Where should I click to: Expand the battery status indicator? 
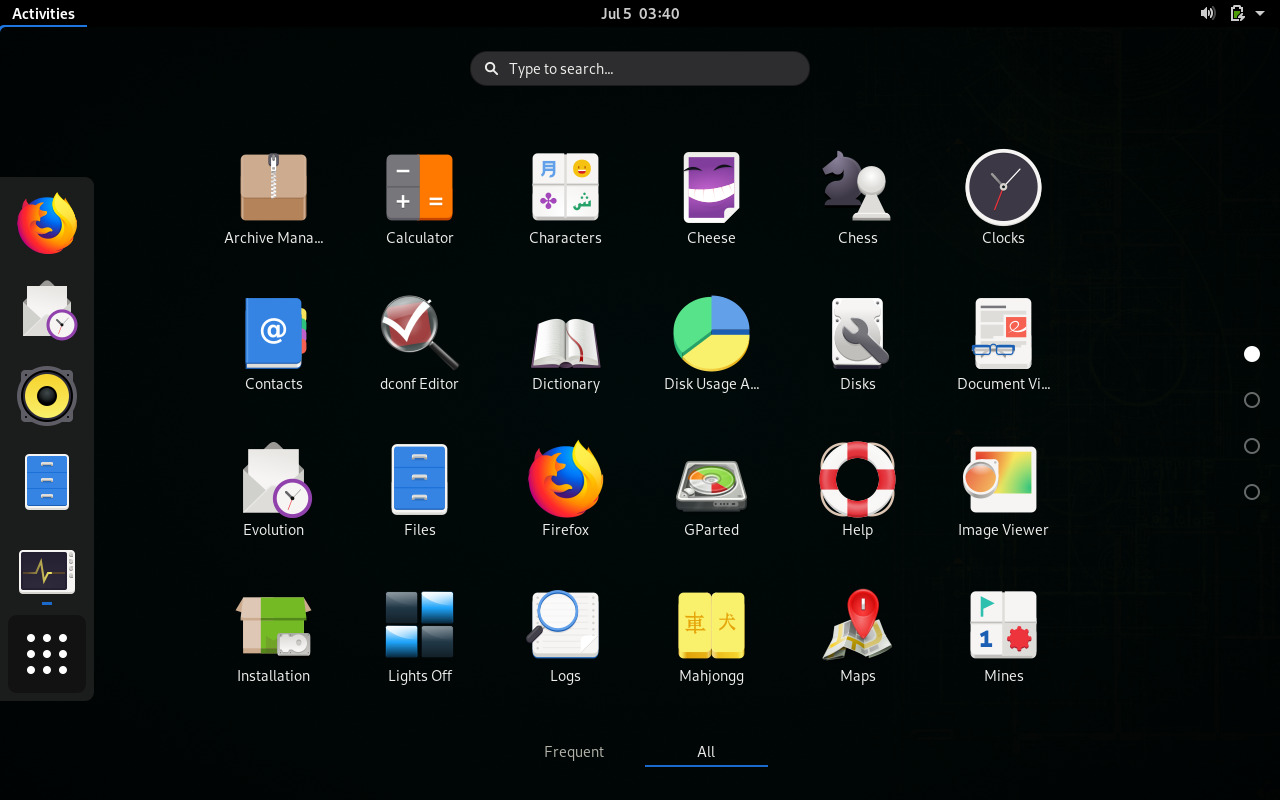tap(1236, 13)
